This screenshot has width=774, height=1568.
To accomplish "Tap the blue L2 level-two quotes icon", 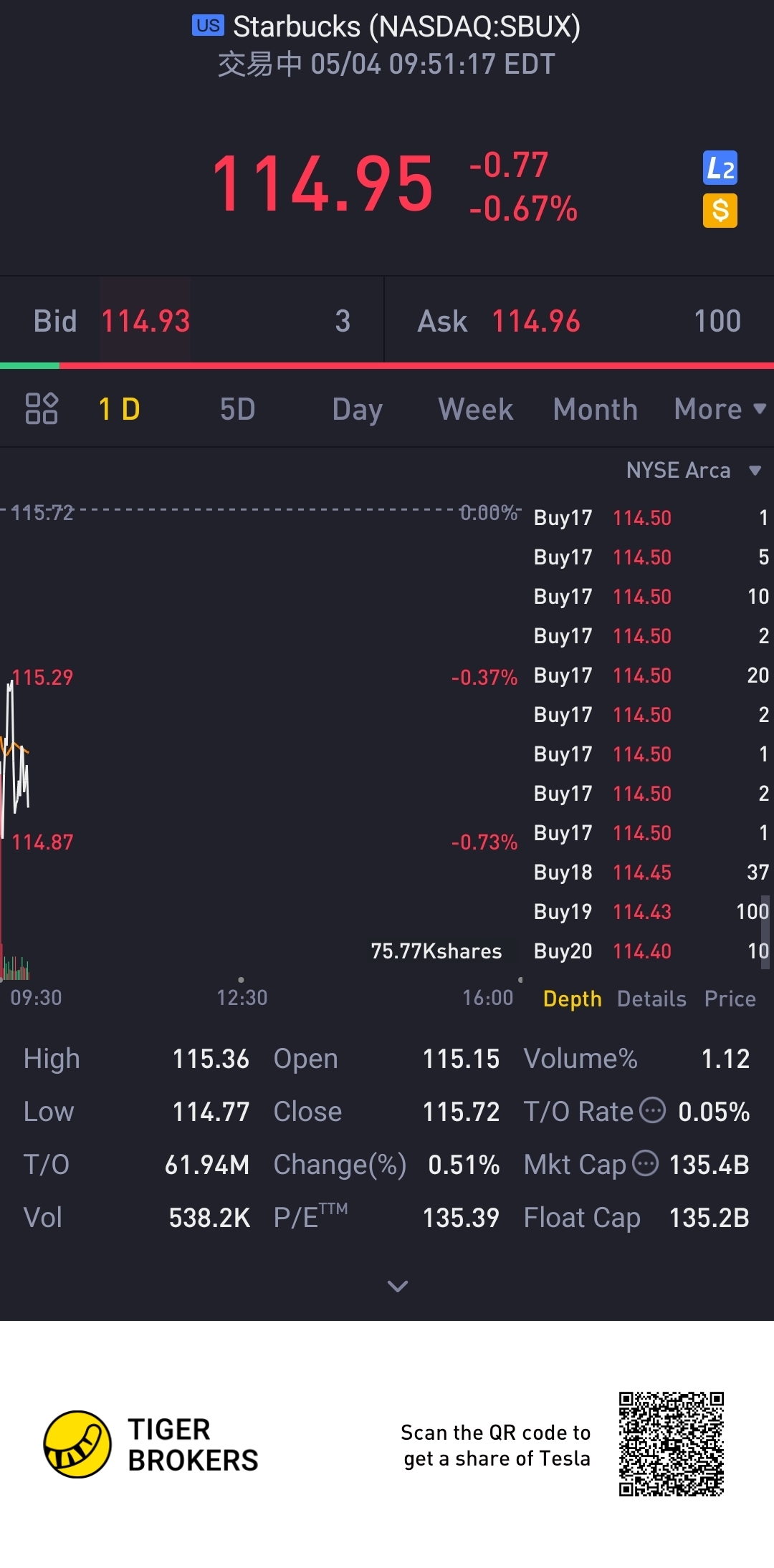I will click(x=720, y=169).
